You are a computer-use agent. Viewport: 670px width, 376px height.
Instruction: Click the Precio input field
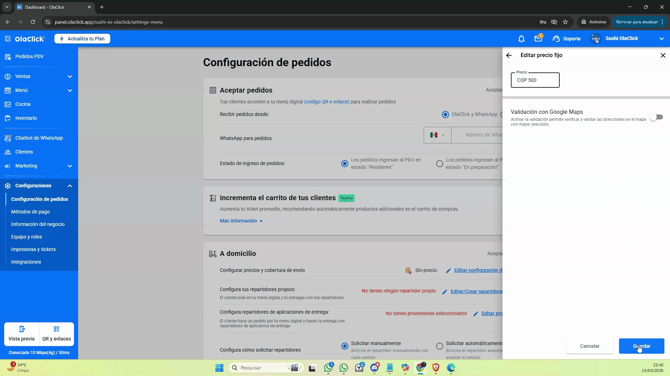click(535, 80)
